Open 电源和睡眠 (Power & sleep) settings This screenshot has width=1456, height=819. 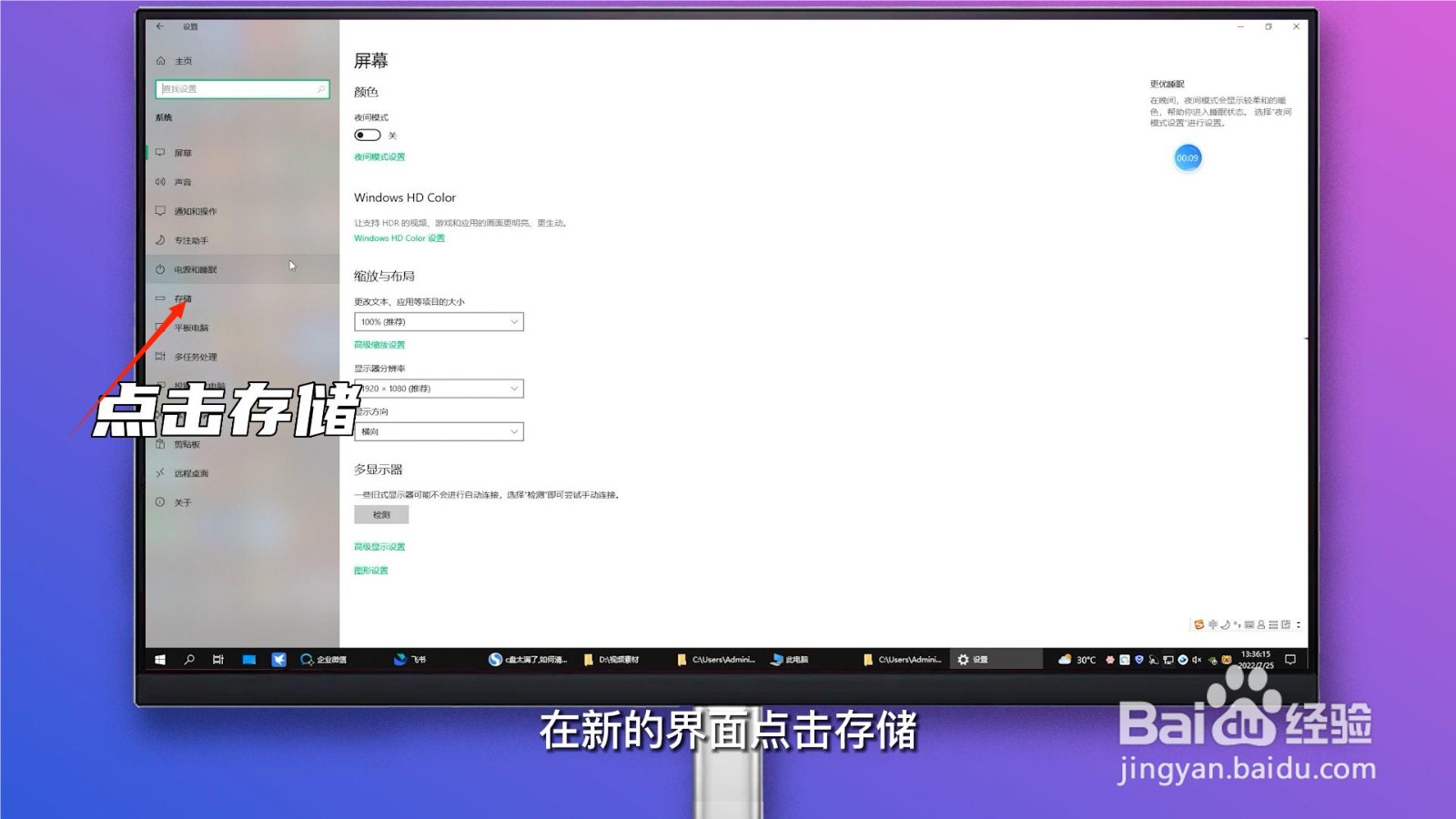tap(192, 269)
